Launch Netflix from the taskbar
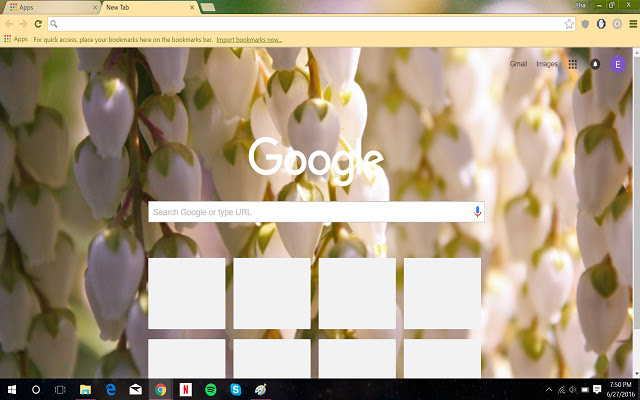The image size is (640, 400). [186, 389]
